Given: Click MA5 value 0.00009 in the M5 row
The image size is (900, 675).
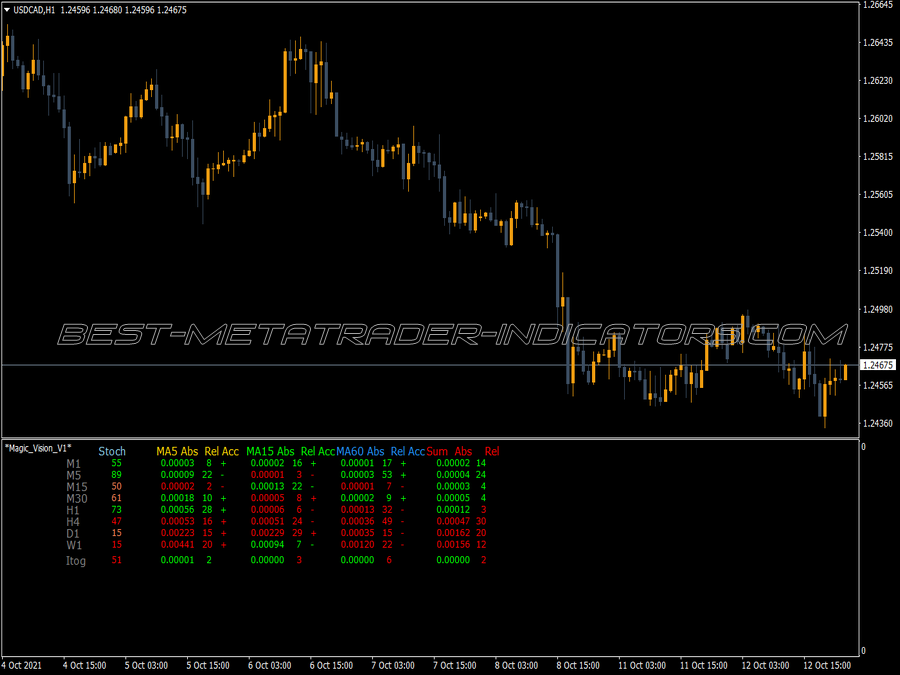Looking at the screenshot, I should click(177, 475).
